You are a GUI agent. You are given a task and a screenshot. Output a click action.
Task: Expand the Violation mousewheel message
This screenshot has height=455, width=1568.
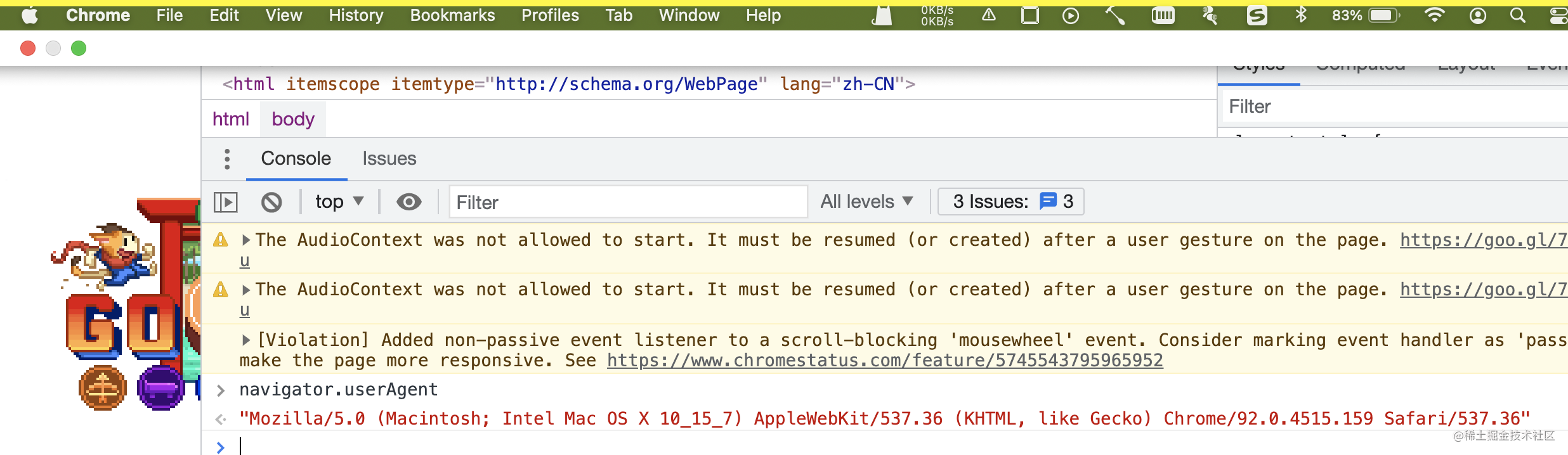[246, 340]
